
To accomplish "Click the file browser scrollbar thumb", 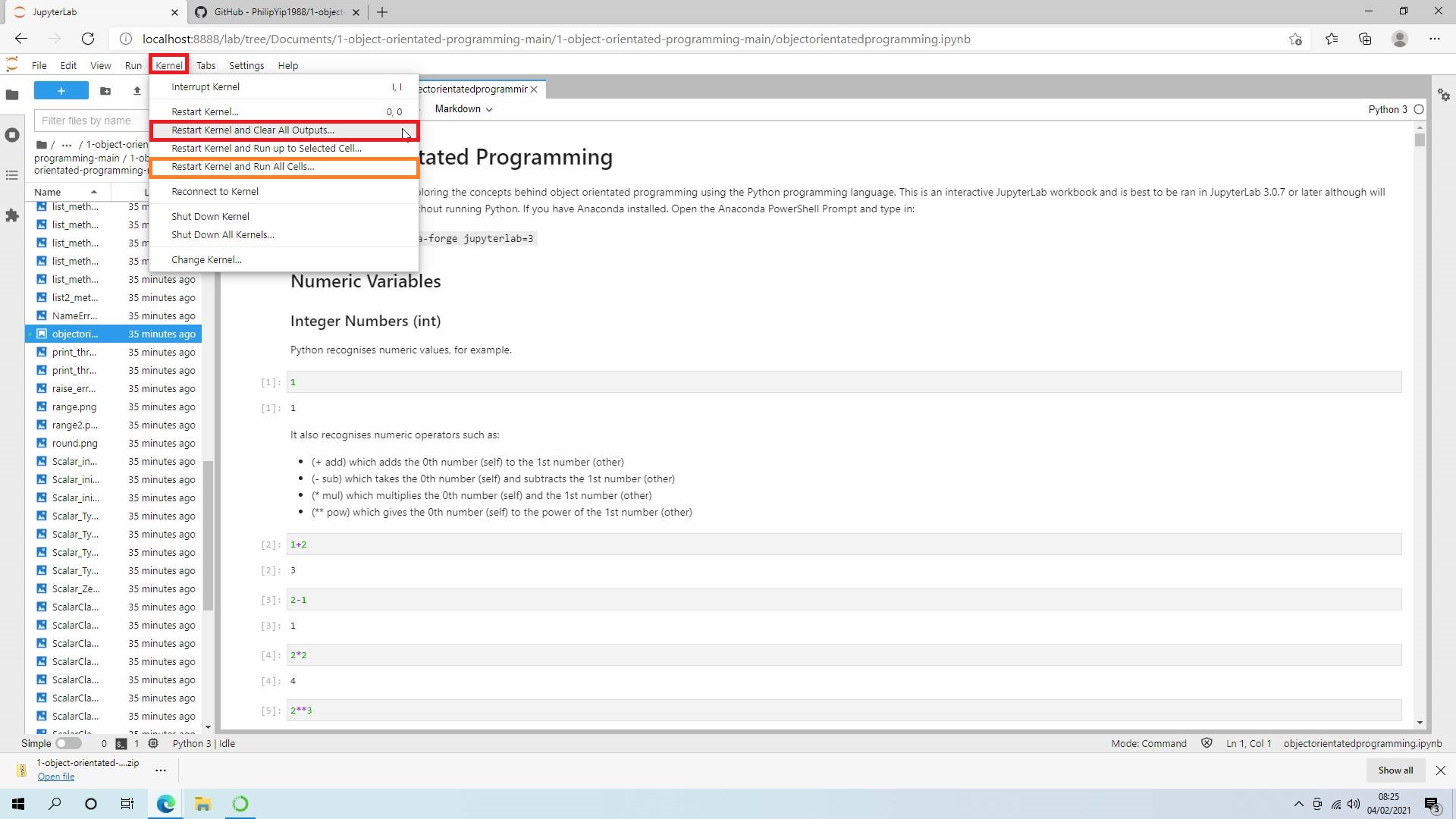I will click(208, 537).
